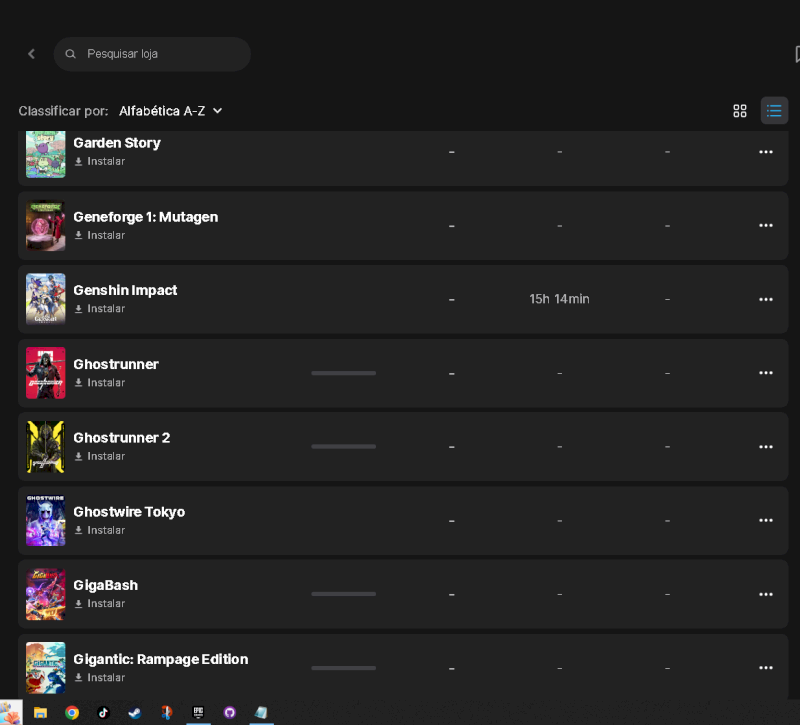Click the Ghostrunner achievements progress bar
This screenshot has width=800, height=725.
(343, 373)
